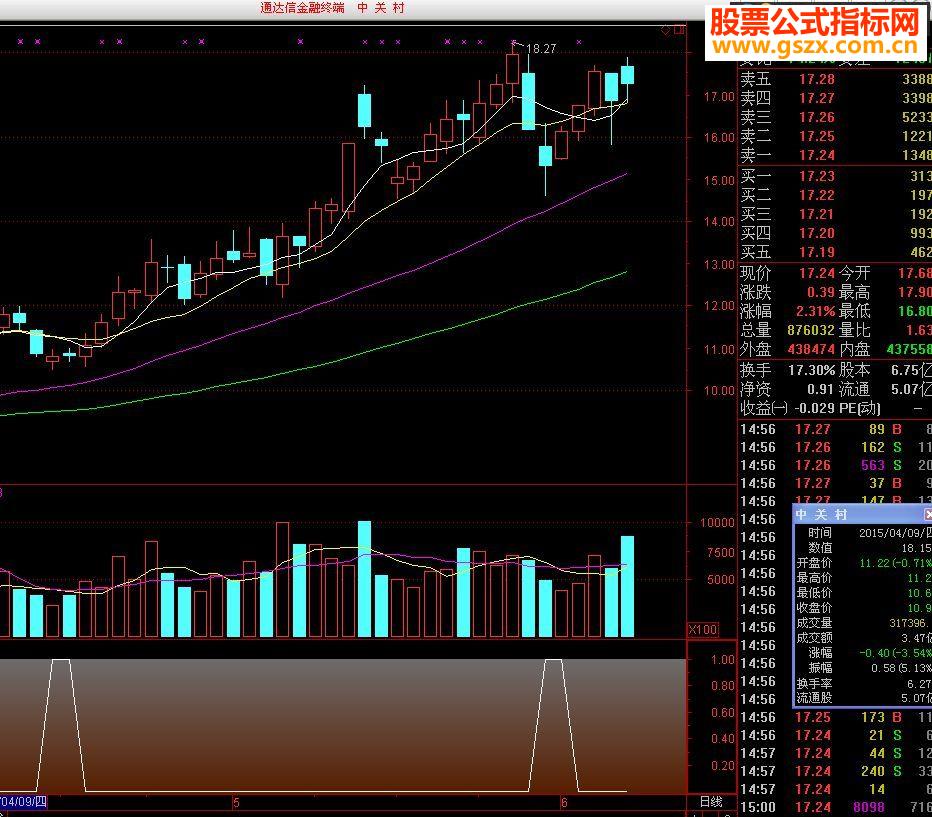Screen dimensions: 932x817
Task: Click the 10000 volume axis label
Action: click(717, 523)
